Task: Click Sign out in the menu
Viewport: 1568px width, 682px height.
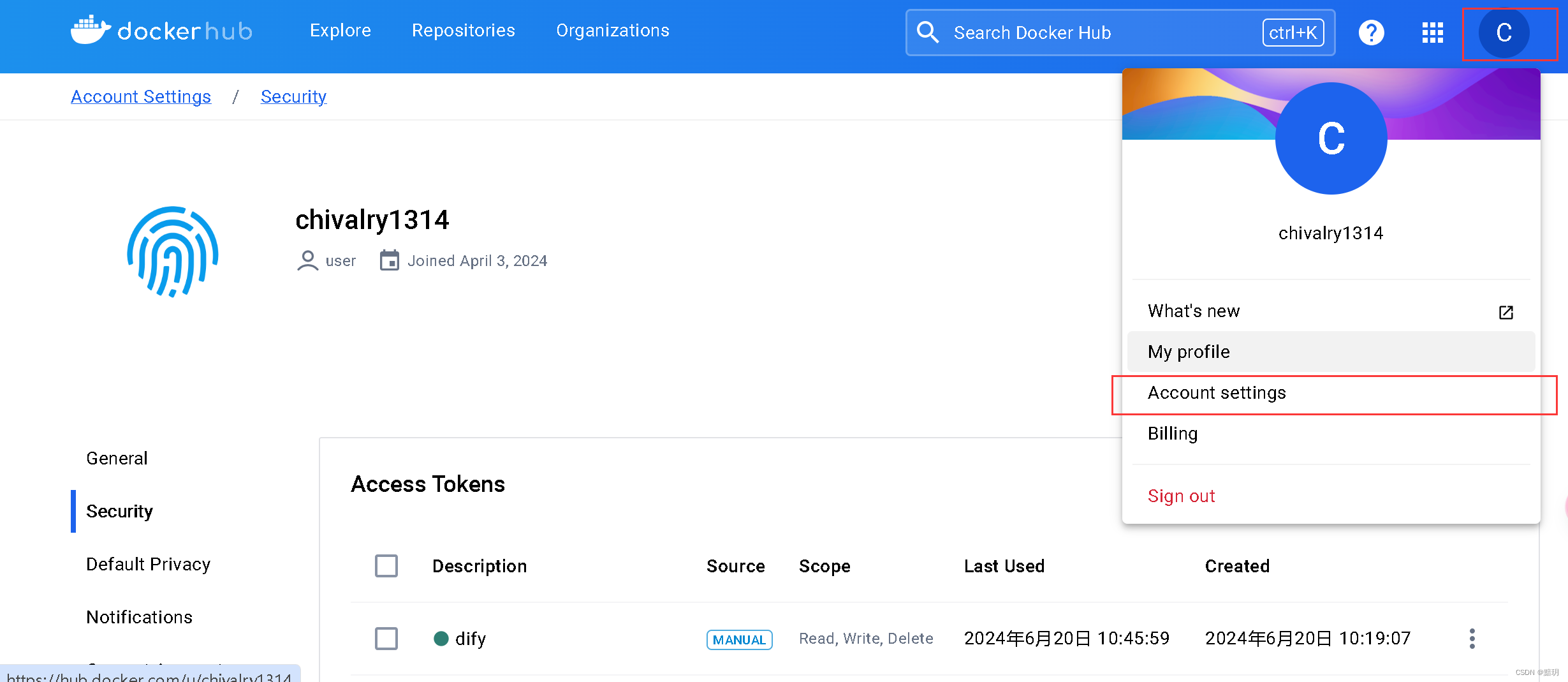Action: (1331, 496)
